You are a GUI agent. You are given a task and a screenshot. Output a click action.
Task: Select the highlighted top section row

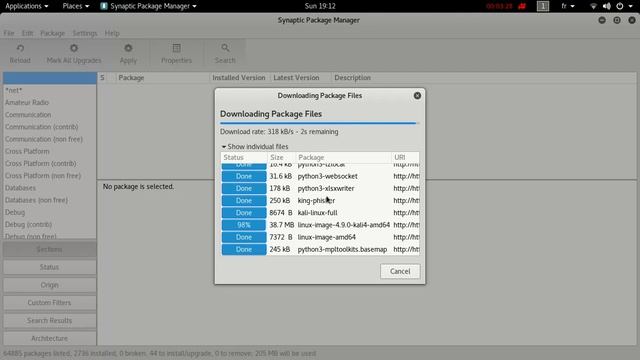[x=49, y=78]
